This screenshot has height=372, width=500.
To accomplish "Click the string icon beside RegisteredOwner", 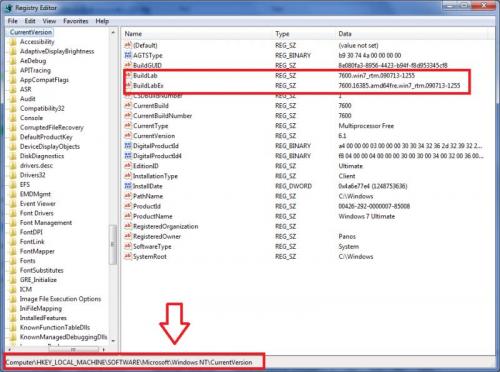I will tap(128, 236).
